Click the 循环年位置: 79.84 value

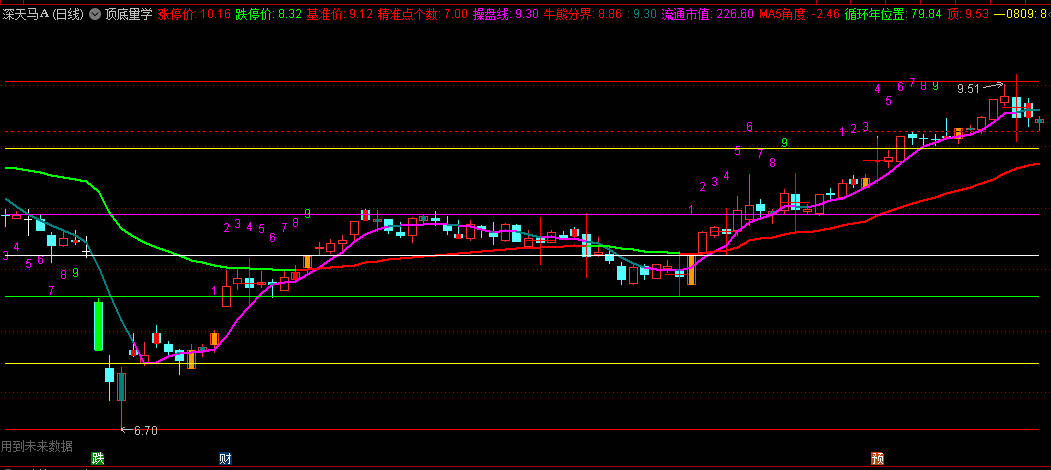coord(893,13)
